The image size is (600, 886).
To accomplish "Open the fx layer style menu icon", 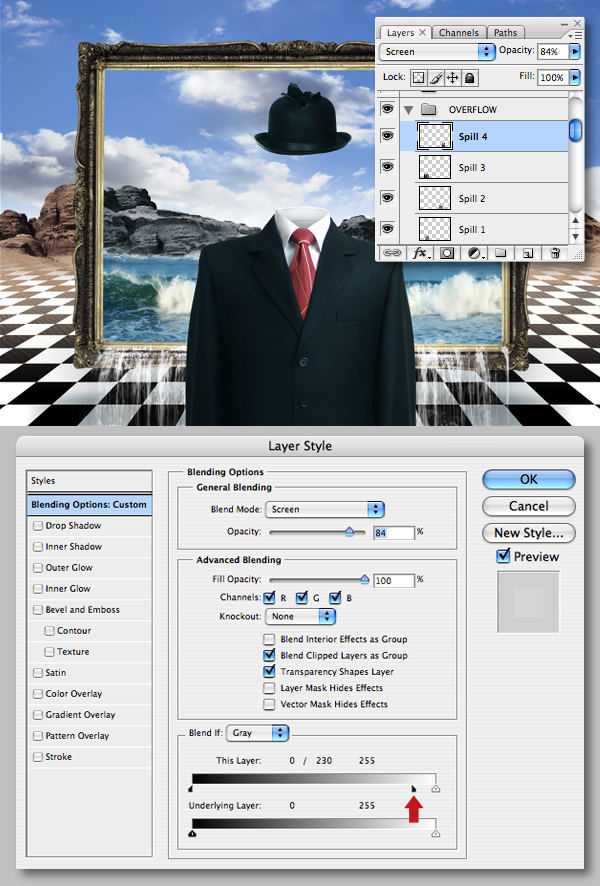I will (x=421, y=253).
